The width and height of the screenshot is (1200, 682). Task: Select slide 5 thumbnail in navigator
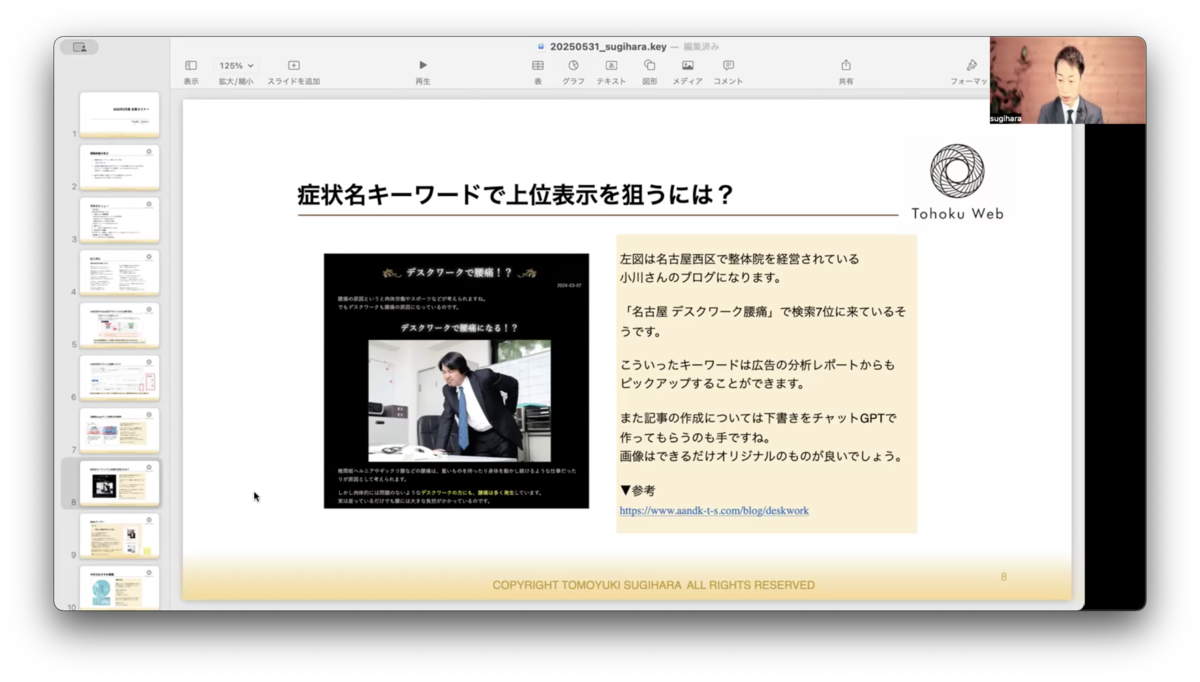(x=119, y=325)
